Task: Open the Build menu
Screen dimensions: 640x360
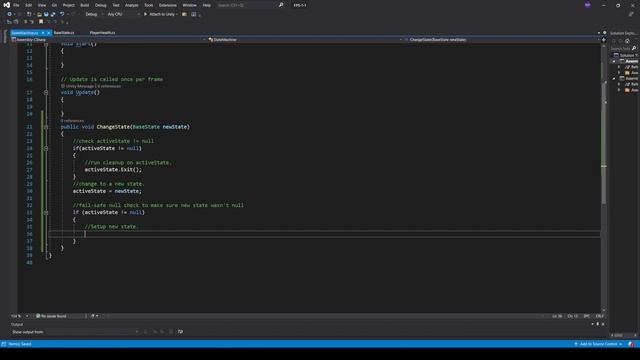Action: coord(84,5)
